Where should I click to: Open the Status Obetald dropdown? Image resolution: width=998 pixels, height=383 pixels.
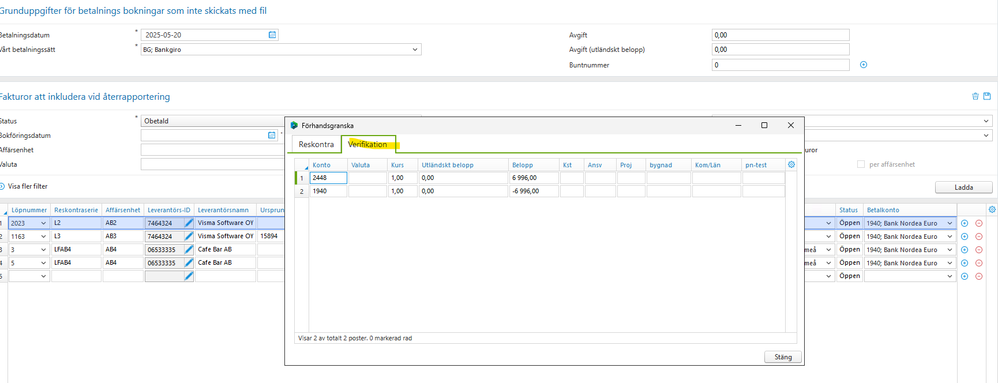tap(212, 121)
